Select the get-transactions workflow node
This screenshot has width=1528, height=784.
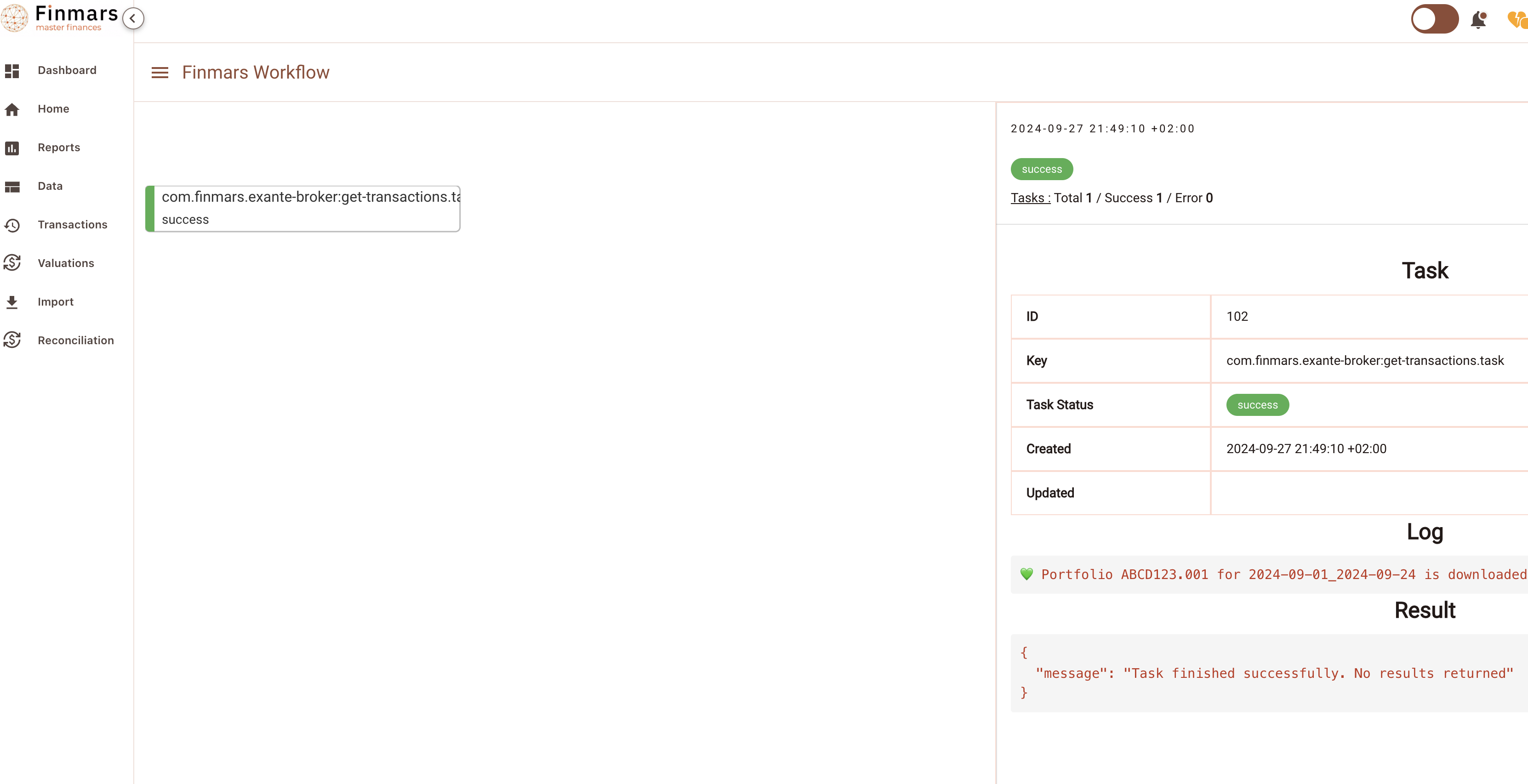(303, 208)
